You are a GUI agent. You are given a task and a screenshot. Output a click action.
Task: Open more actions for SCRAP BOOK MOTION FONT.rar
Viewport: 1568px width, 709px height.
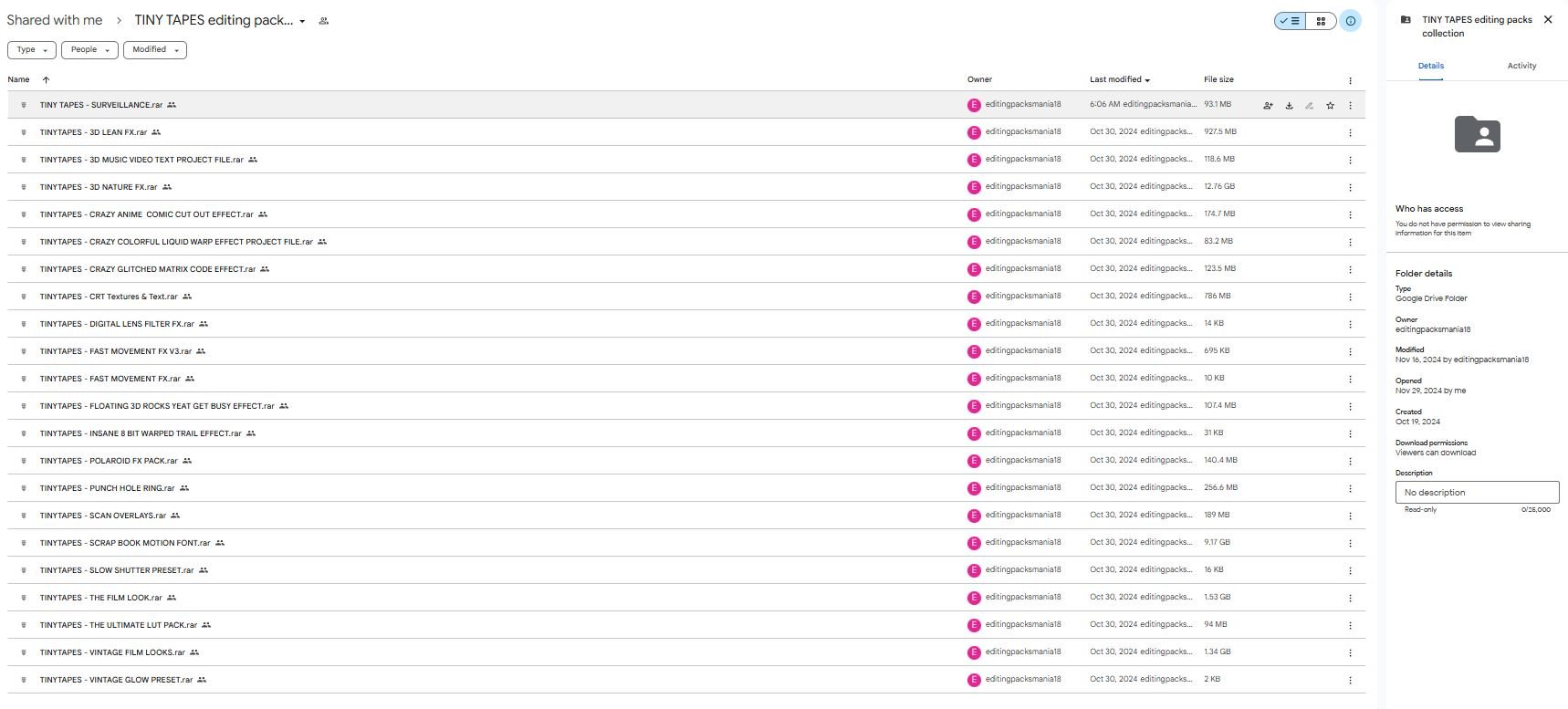click(1350, 544)
